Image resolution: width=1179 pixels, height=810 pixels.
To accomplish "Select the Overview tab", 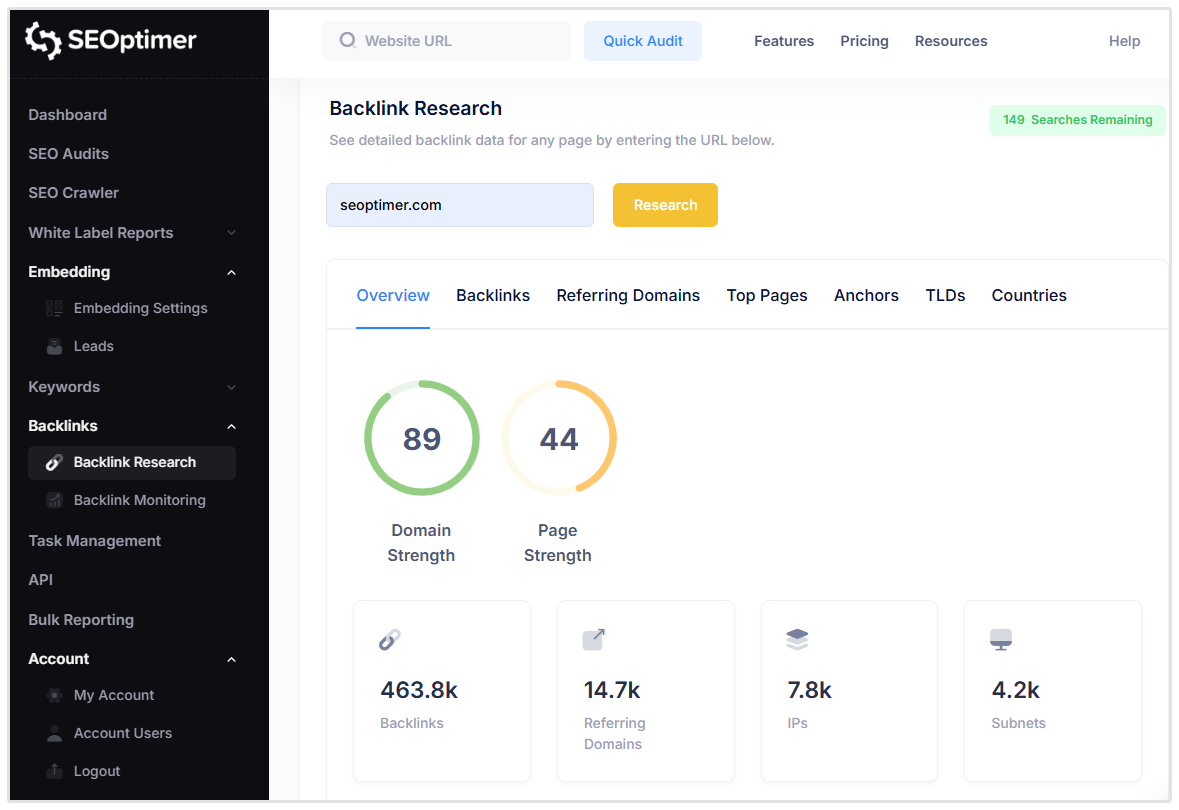I will 392,296.
